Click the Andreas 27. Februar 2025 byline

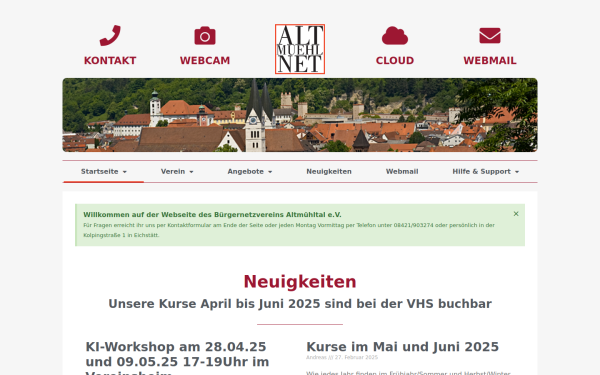coord(342,357)
